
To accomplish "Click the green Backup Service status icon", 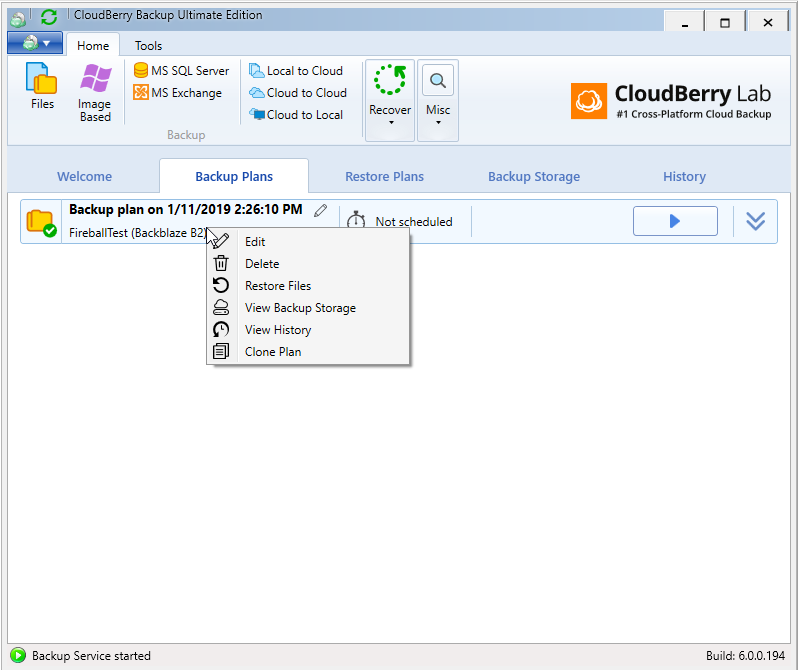I will point(18,655).
